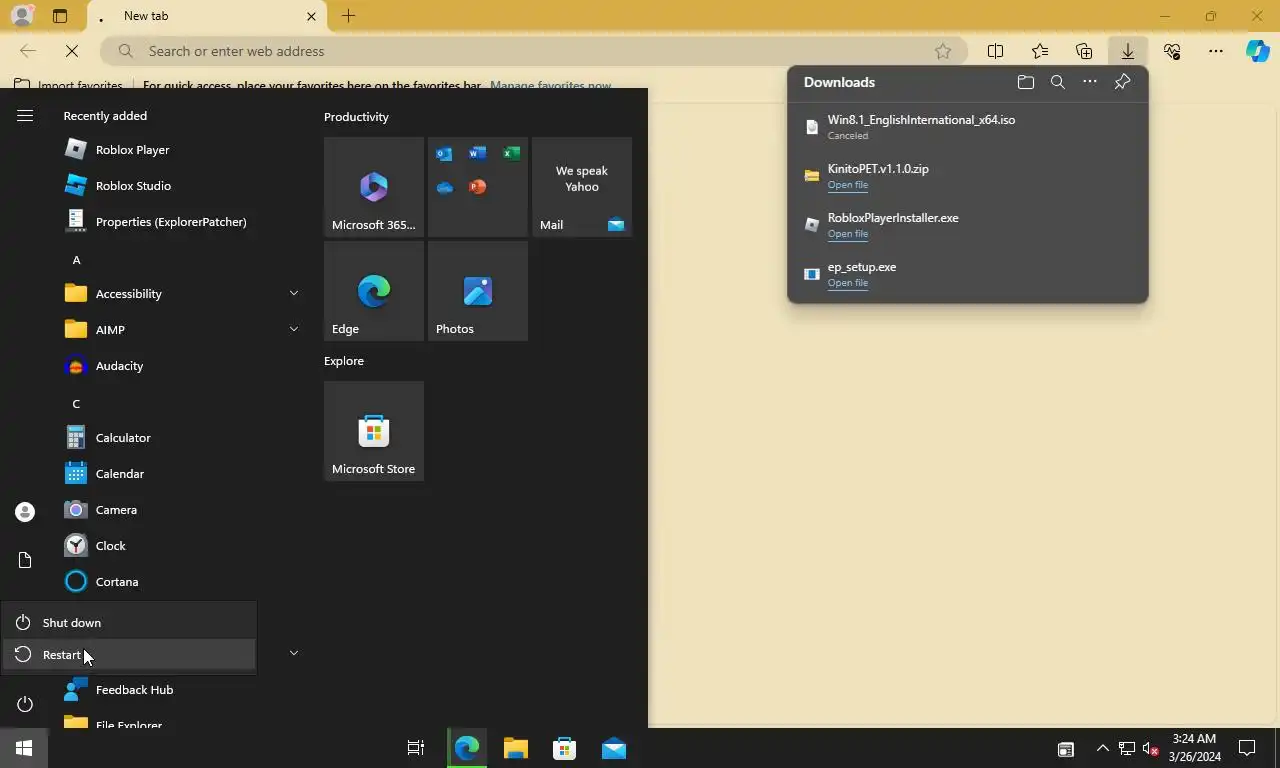Image resolution: width=1280 pixels, height=768 pixels.
Task: Open PowerPoint icon in Office tile folder
Action: [478, 187]
